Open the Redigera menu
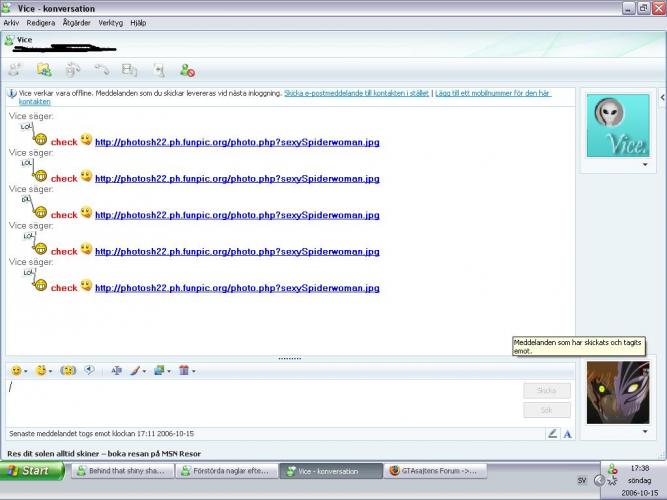Image resolution: width=667 pixels, height=500 pixels. [x=41, y=22]
